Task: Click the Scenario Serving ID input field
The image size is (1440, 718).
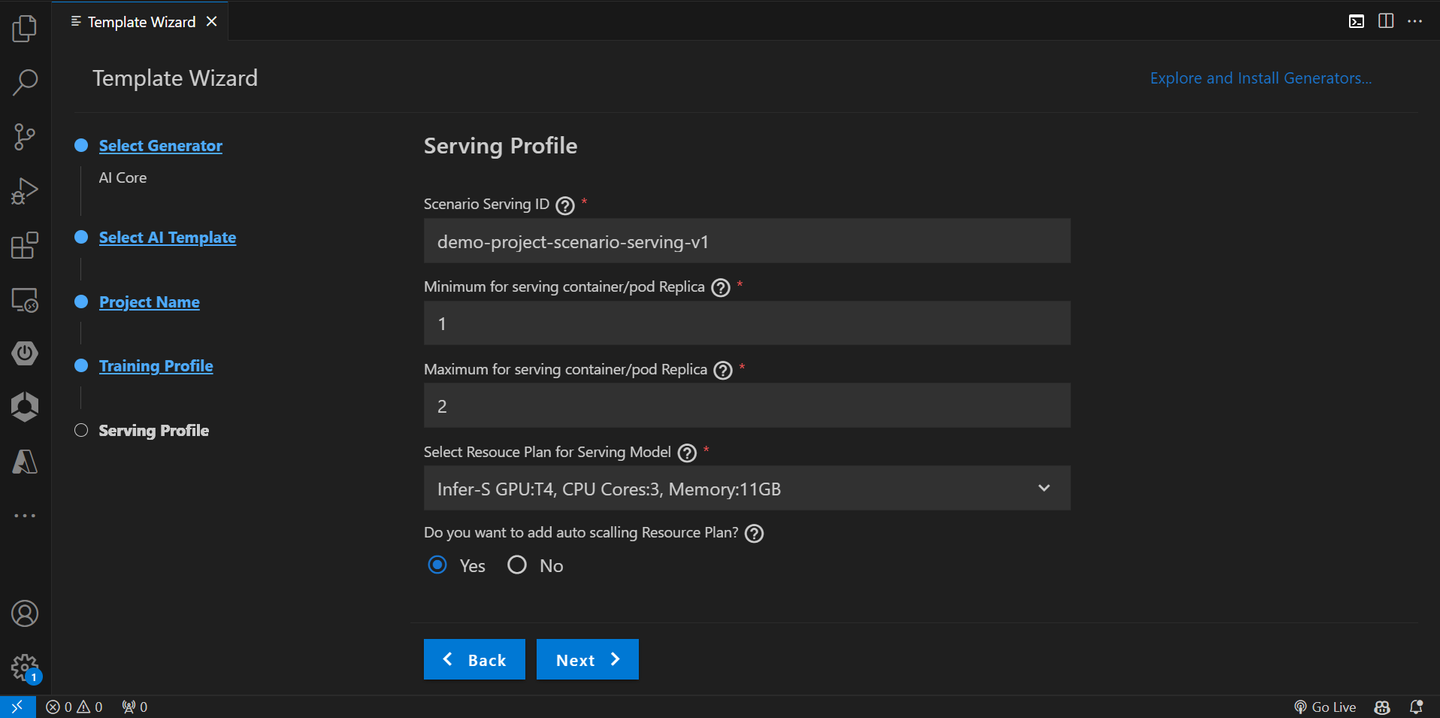Action: coord(747,241)
